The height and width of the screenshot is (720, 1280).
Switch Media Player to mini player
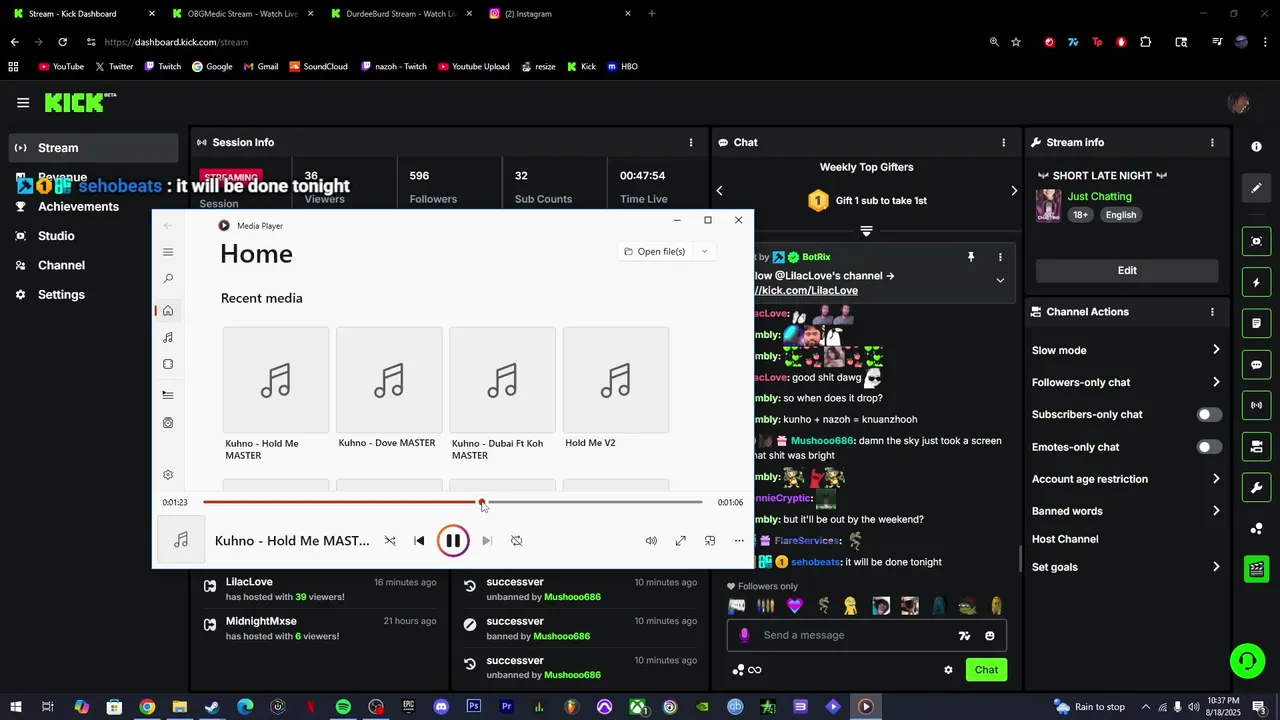click(710, 541)
